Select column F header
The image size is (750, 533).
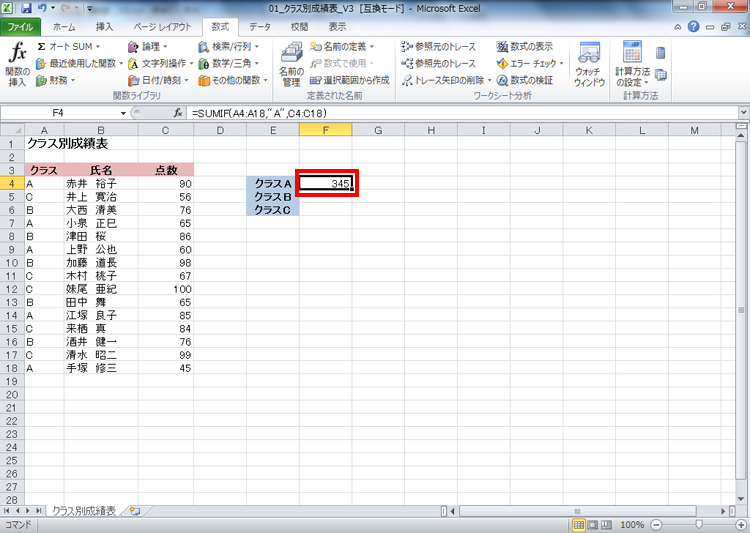pyautogui.click(x=325, y=130)
